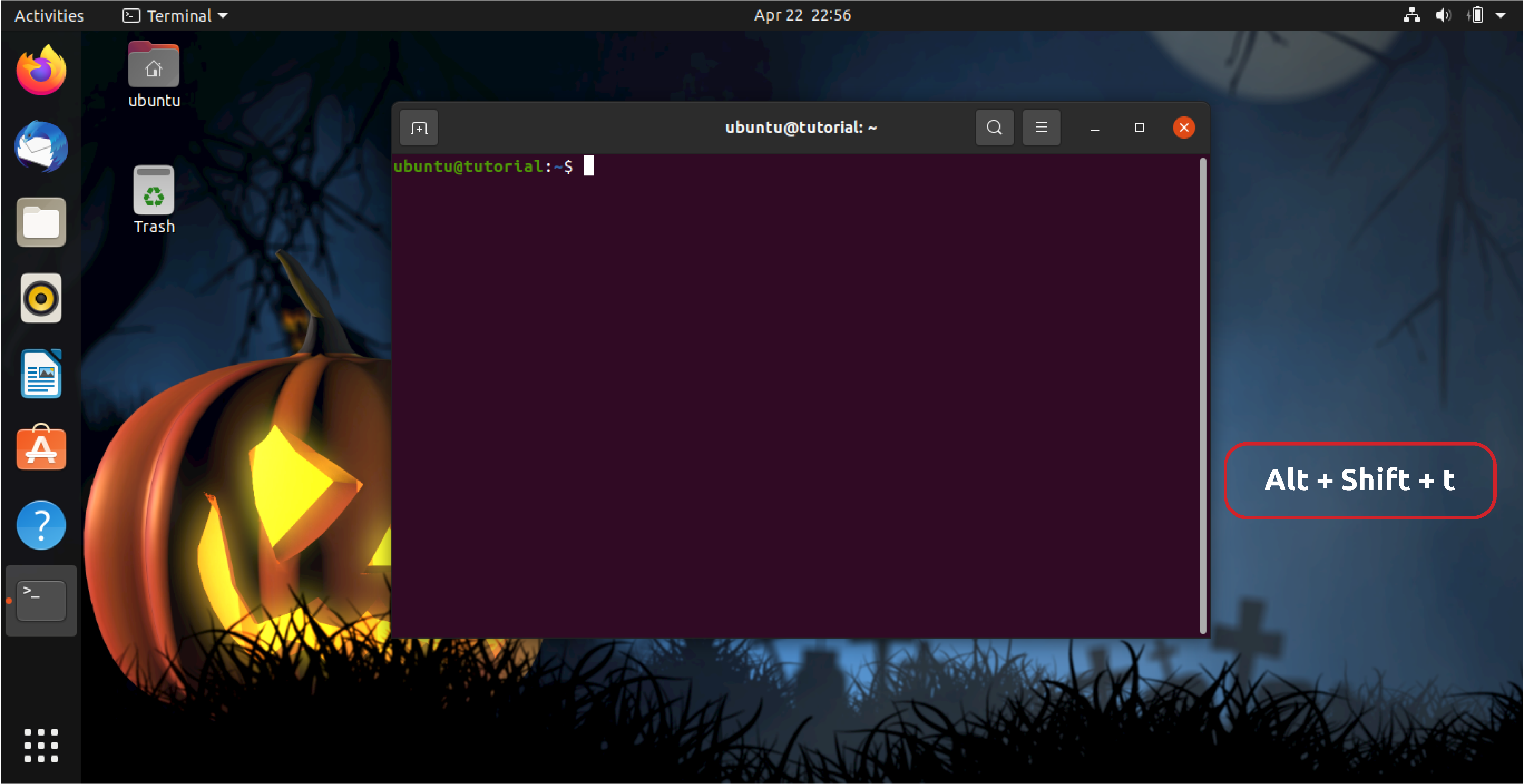Click the terminal title 'ubuntu@tutorial: ~'
Image resolution: width=1524 pixels, height=784 pixels.
(x=801, y=128)
